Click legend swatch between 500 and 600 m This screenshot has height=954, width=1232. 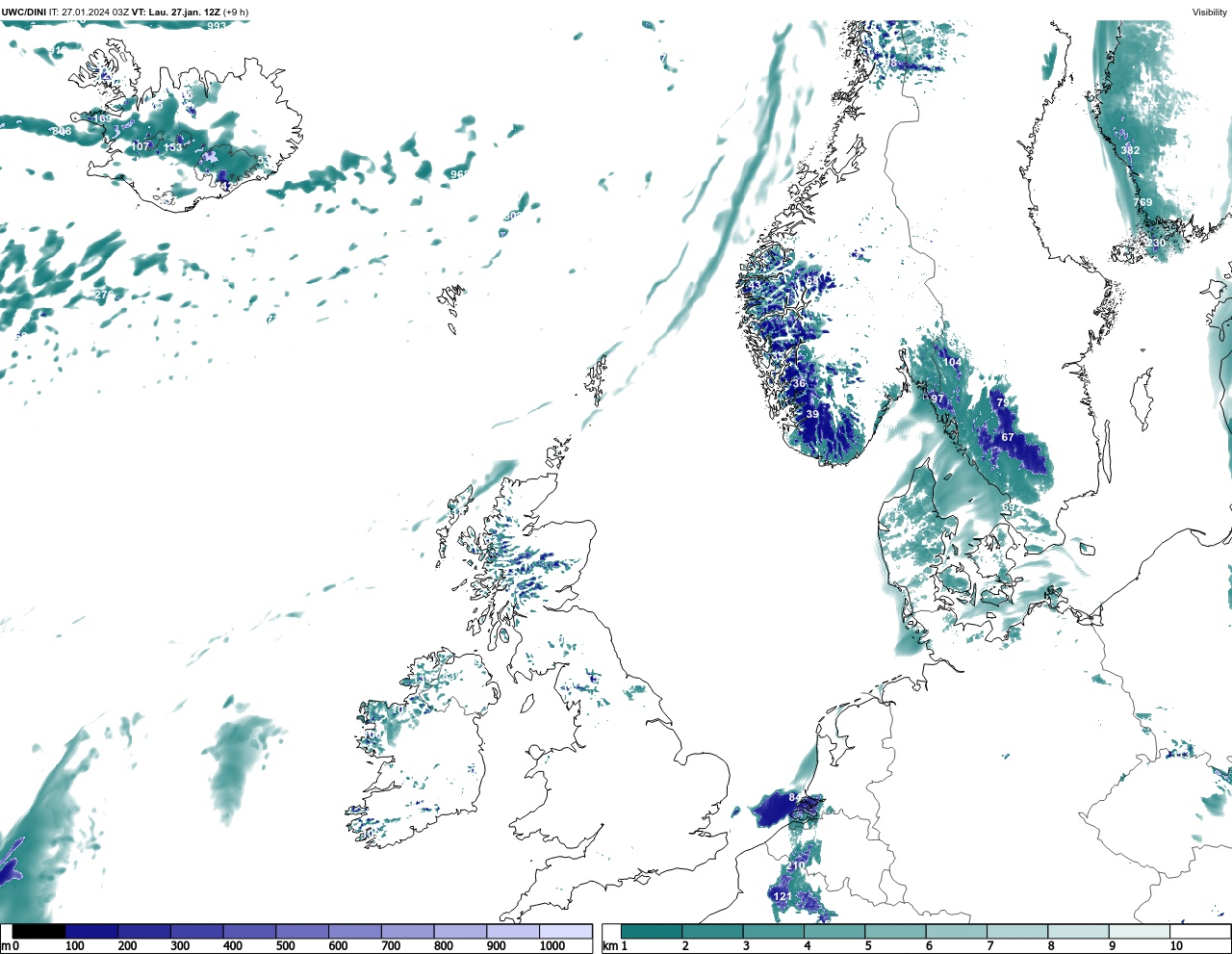302,932
